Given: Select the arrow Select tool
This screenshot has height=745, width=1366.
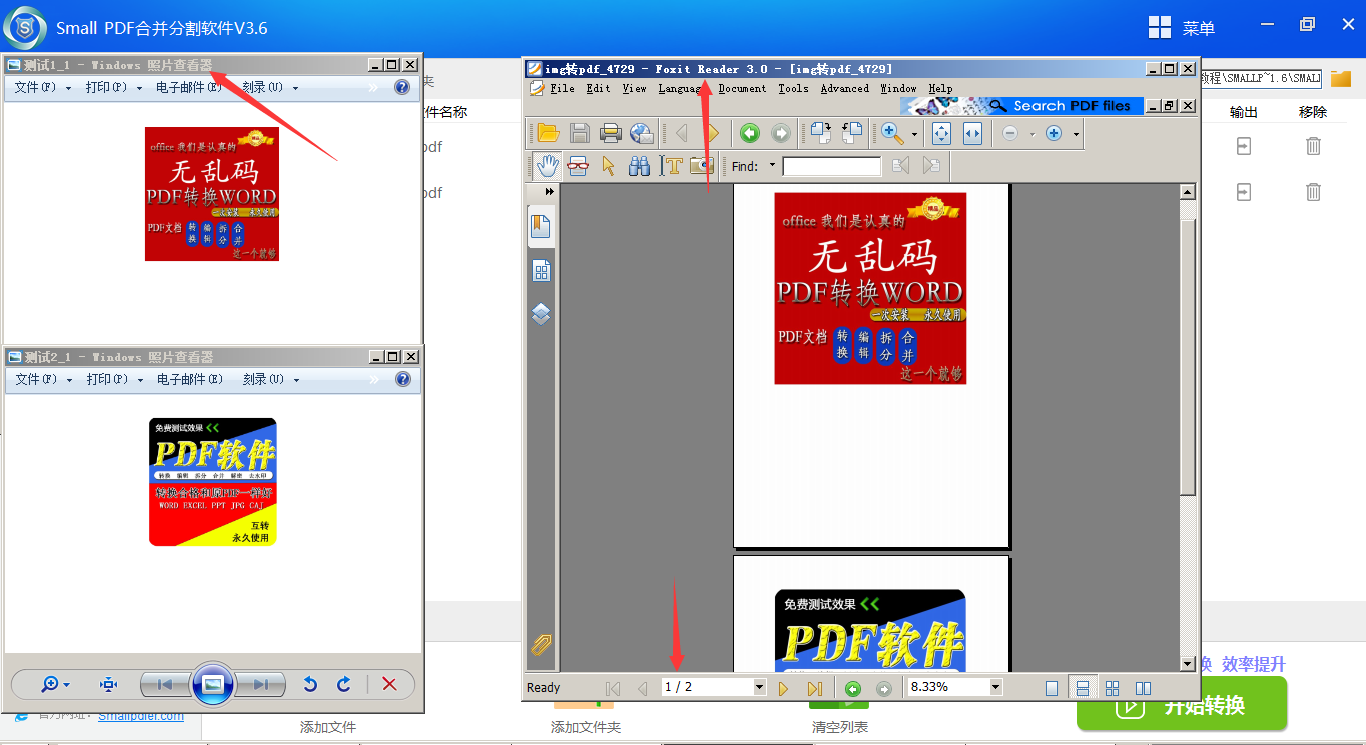Looking at the screenshot, I should 608,166.
